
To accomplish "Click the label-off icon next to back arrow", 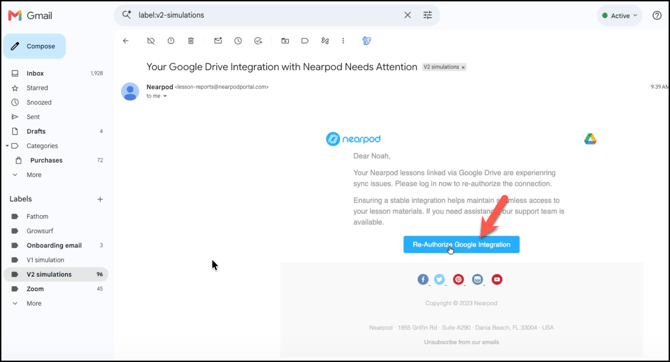I will tap(150, 41).
